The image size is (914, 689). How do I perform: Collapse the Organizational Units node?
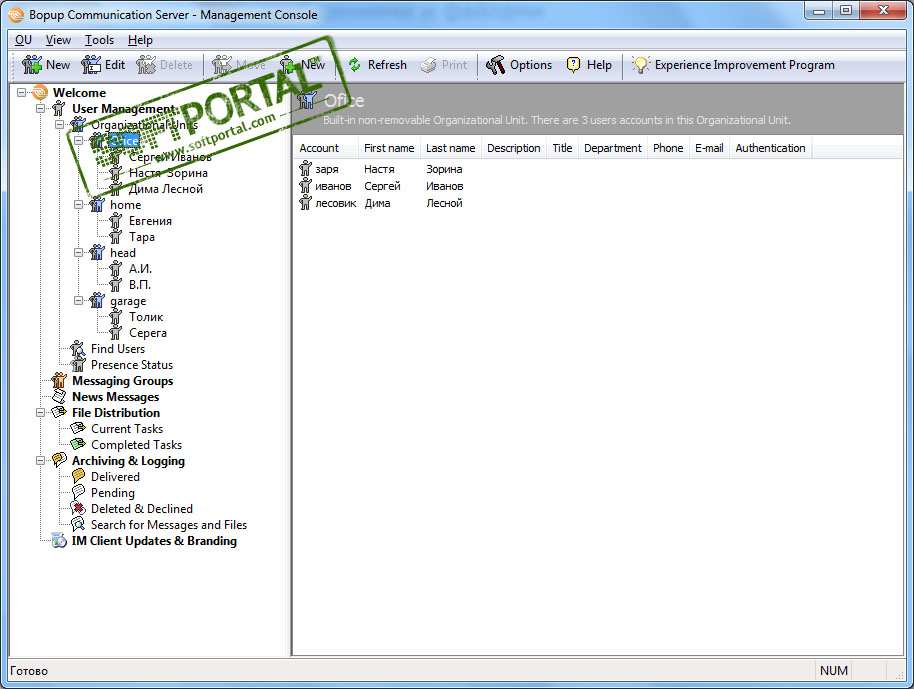click(x=59, y=125)
